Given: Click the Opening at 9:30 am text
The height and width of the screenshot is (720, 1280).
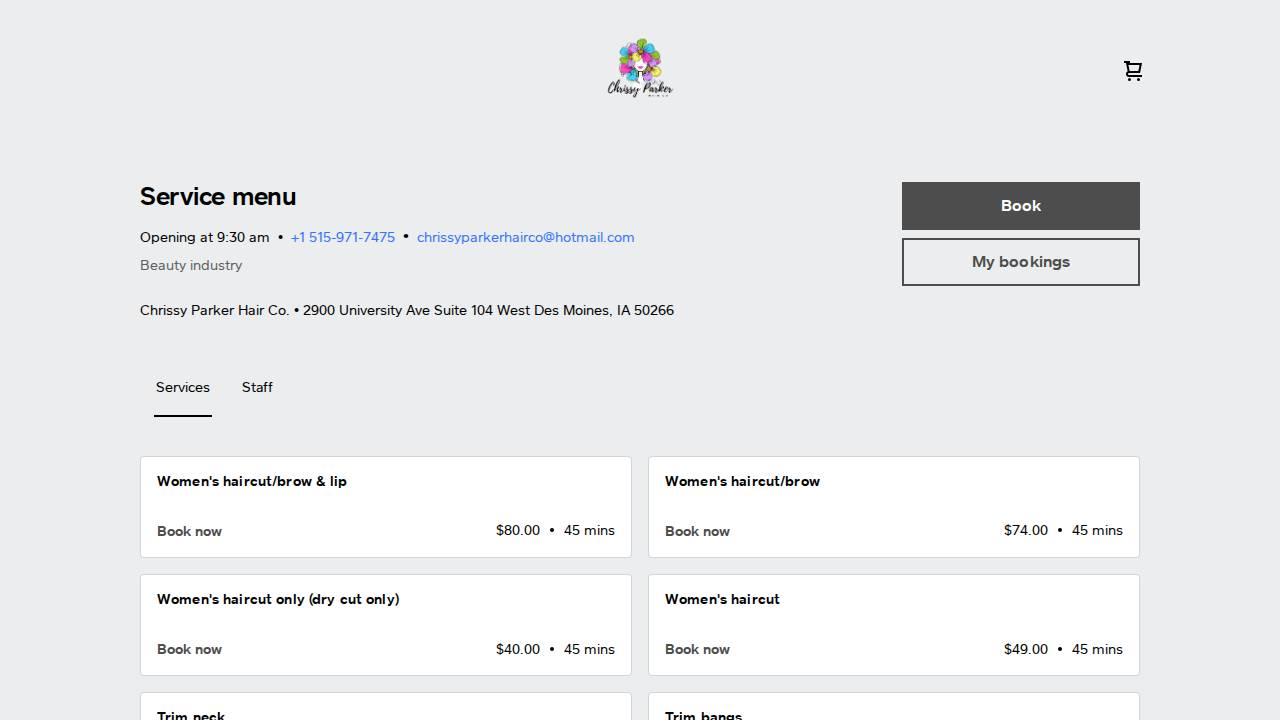Looking at the screenshot, I should (204, 237).
